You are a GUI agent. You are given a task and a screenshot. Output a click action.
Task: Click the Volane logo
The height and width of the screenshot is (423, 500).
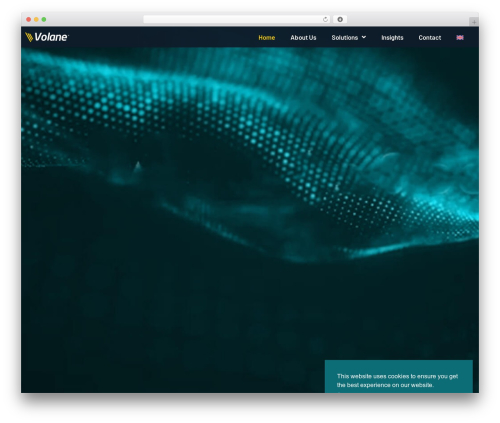(47, 37)
